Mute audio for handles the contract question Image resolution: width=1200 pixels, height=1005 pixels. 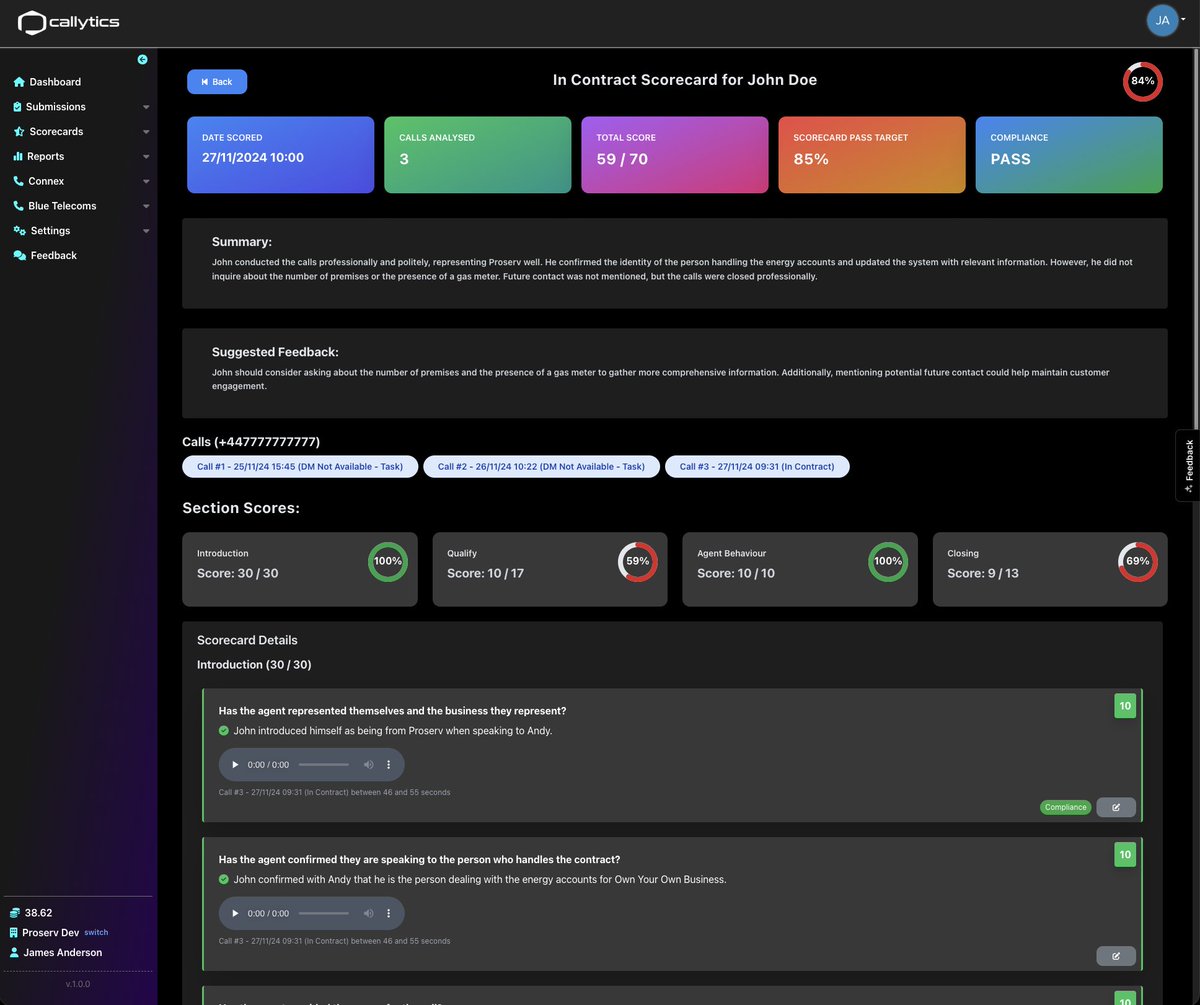(x=368, y=913)
